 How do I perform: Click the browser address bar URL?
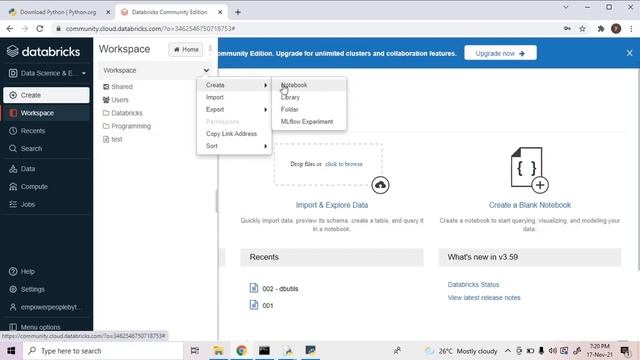coord(150,29)
